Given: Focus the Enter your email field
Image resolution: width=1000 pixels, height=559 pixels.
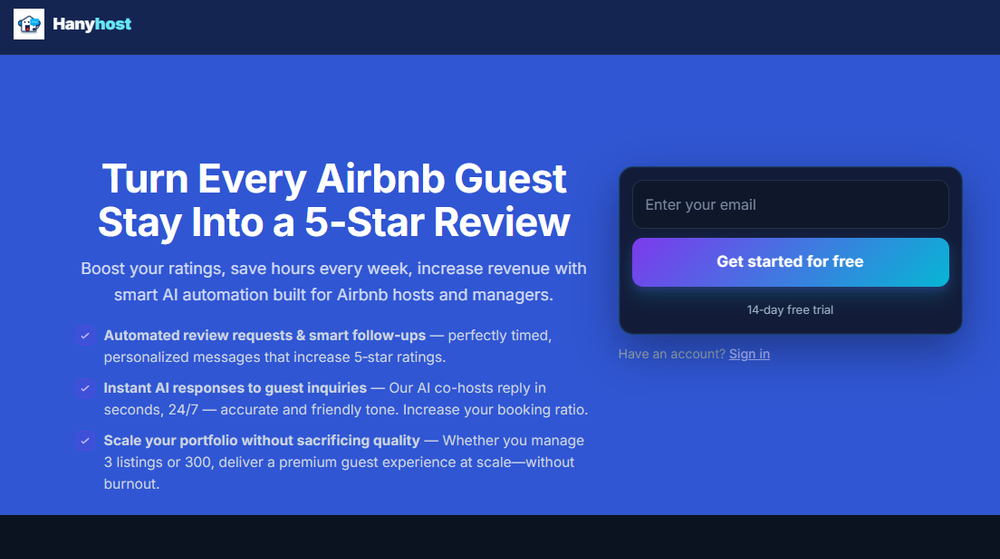Looking at the screenshot, I should point(790,205).
